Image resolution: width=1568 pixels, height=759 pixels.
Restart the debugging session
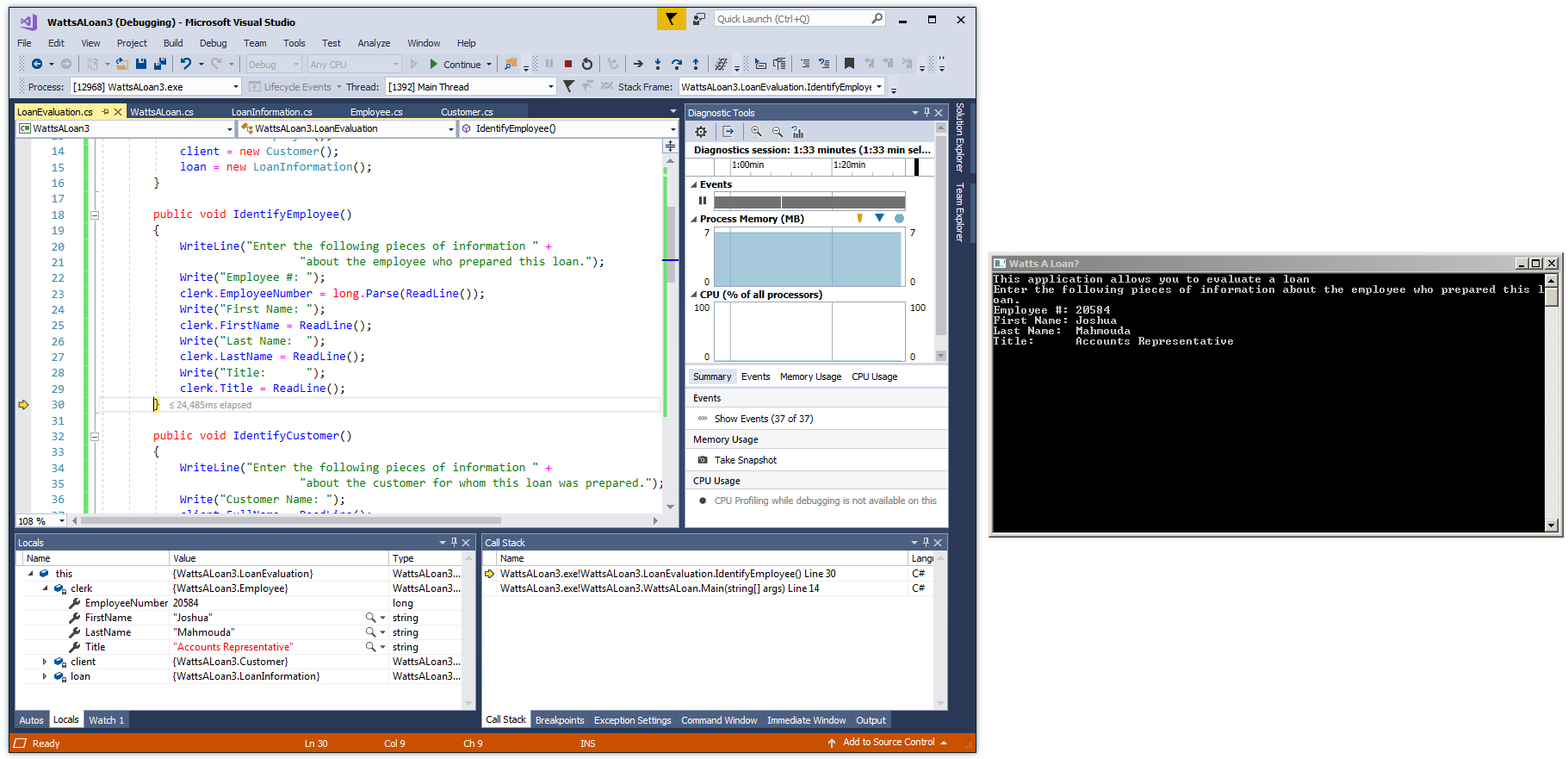587,64
